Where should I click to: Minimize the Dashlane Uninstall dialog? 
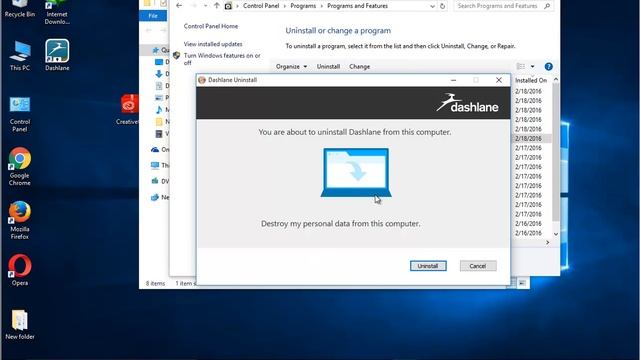tap(453, 80)
